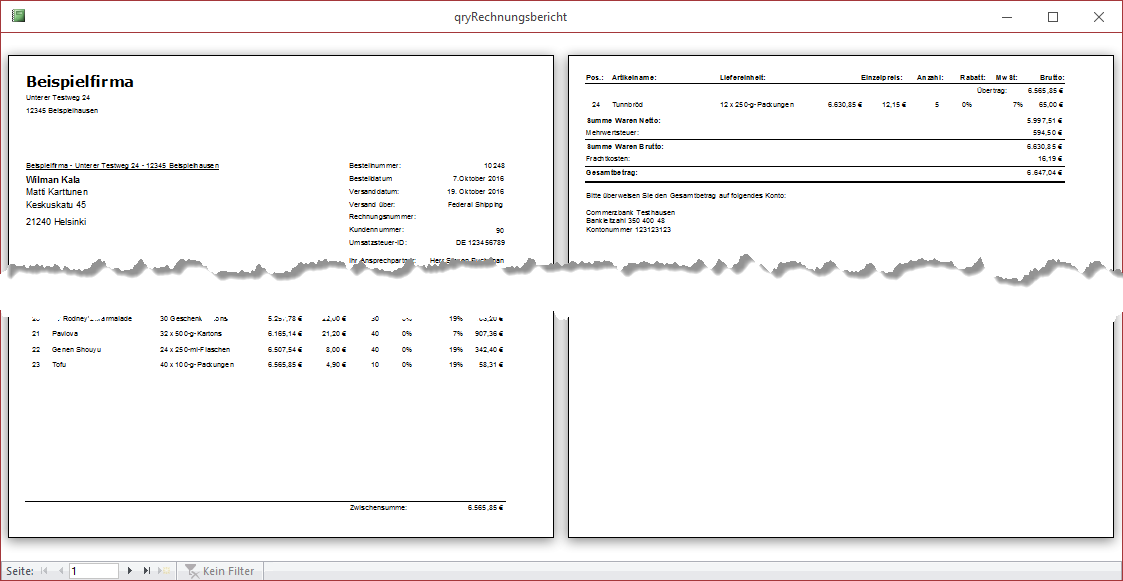This screenshot has width=1123, height=581.
Task: Click the Tofu gross amount 58,31 €
Action: pos(491,365)
